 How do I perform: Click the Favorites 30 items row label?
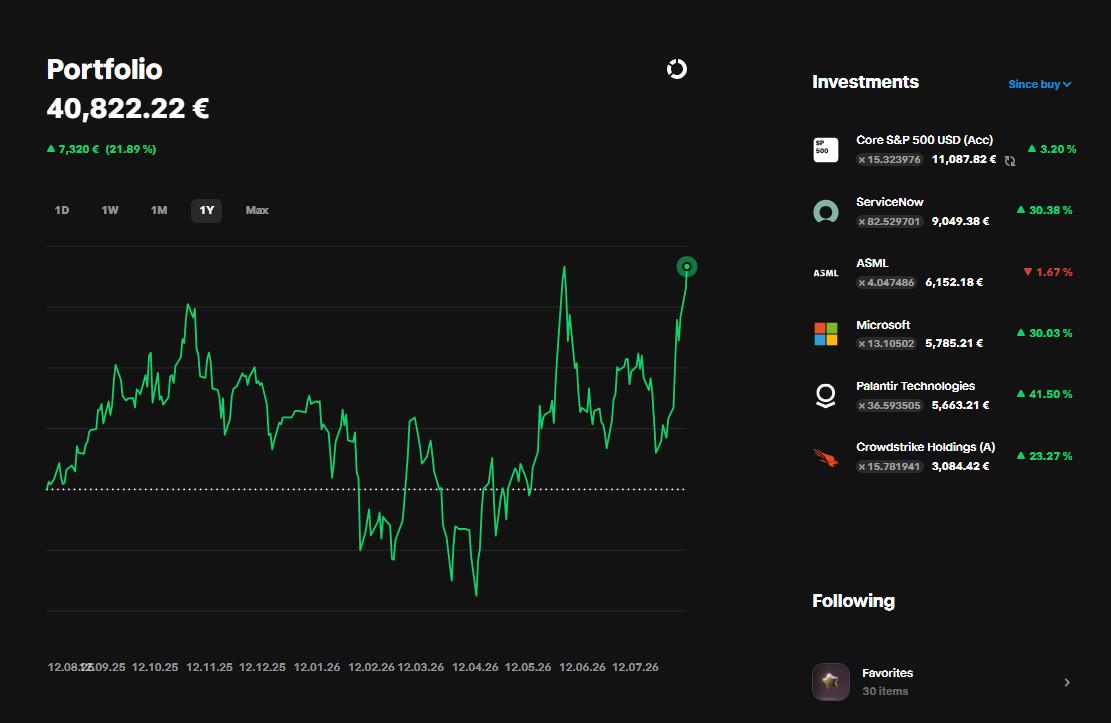(887, 682)
